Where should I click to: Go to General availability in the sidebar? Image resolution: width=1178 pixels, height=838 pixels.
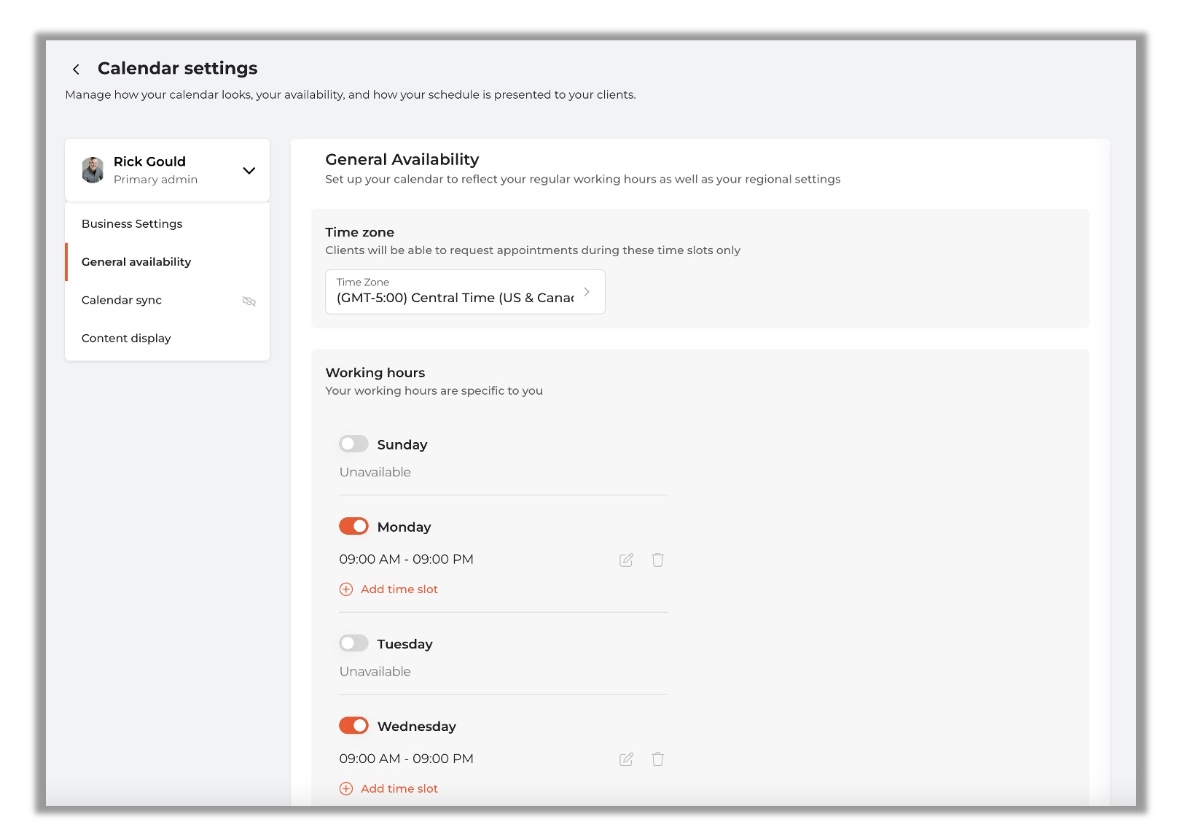point(136,262)
